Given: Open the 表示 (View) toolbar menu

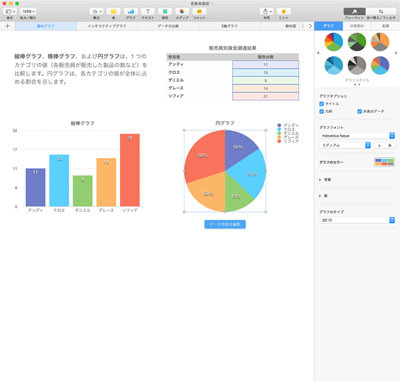Looking at the screenshot, I should click(x=10, y=11).
